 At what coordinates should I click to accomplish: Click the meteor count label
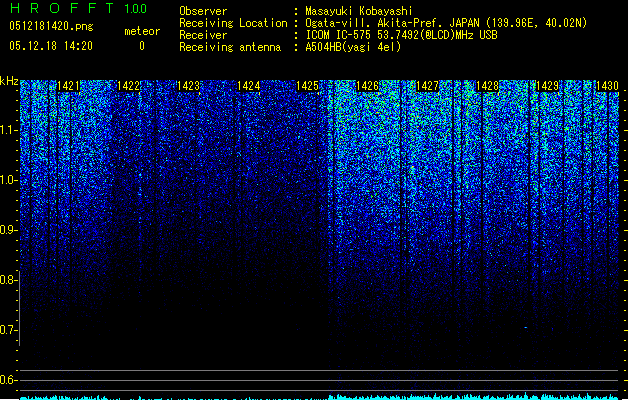[142, 31]
